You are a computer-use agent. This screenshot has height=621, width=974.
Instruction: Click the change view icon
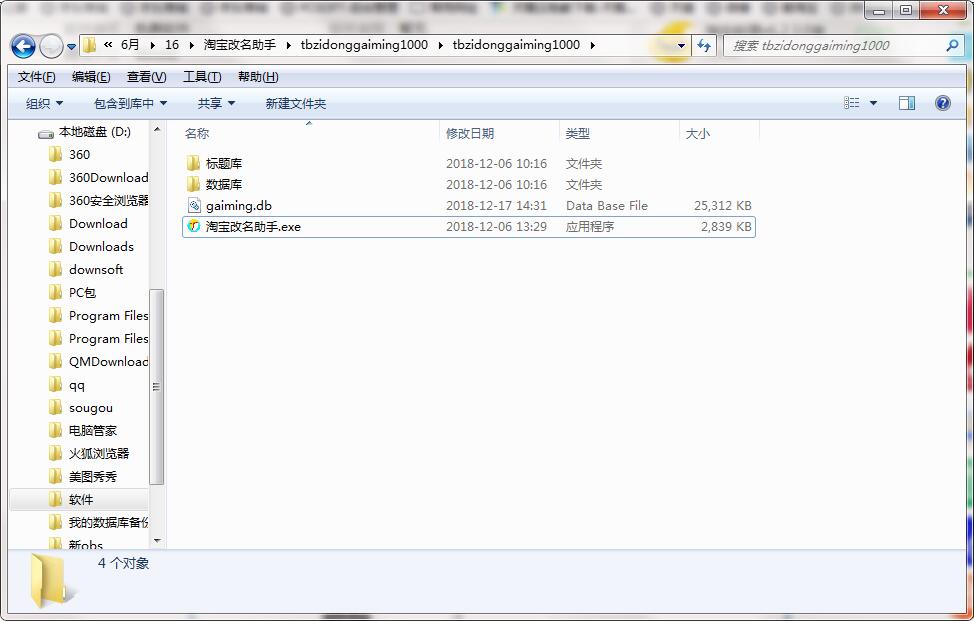852,103
